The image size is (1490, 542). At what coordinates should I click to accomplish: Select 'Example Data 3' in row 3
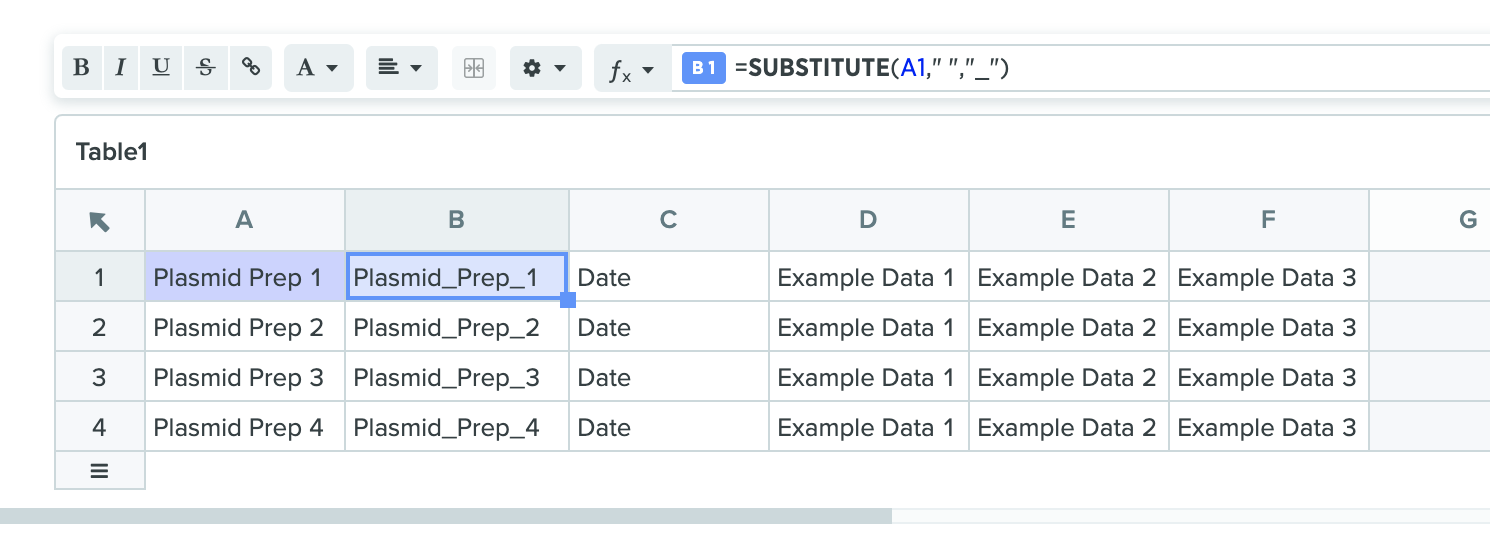pyautogui.click(x=1269, y=377)
